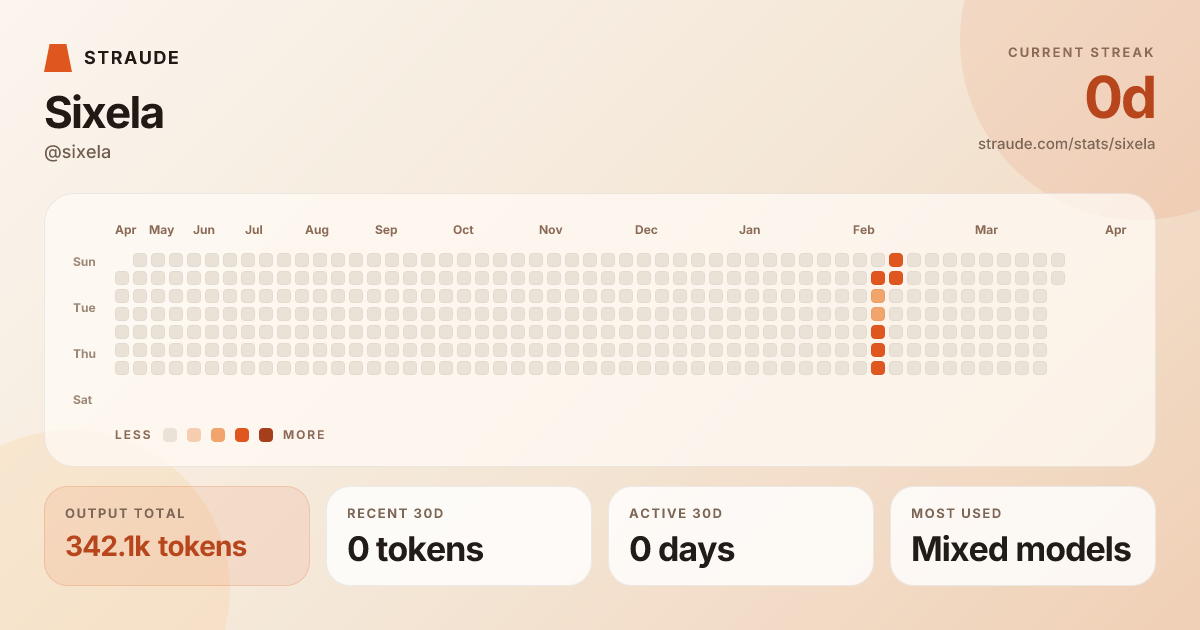
Task: Open the straude.com/stats/sixela link
Action: coord(1066,144)
